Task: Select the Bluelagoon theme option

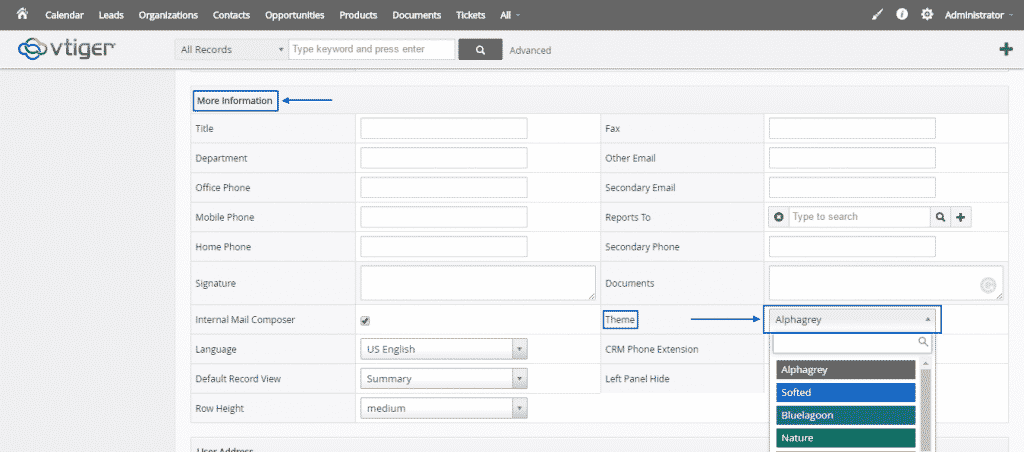Action: point(846,415)
